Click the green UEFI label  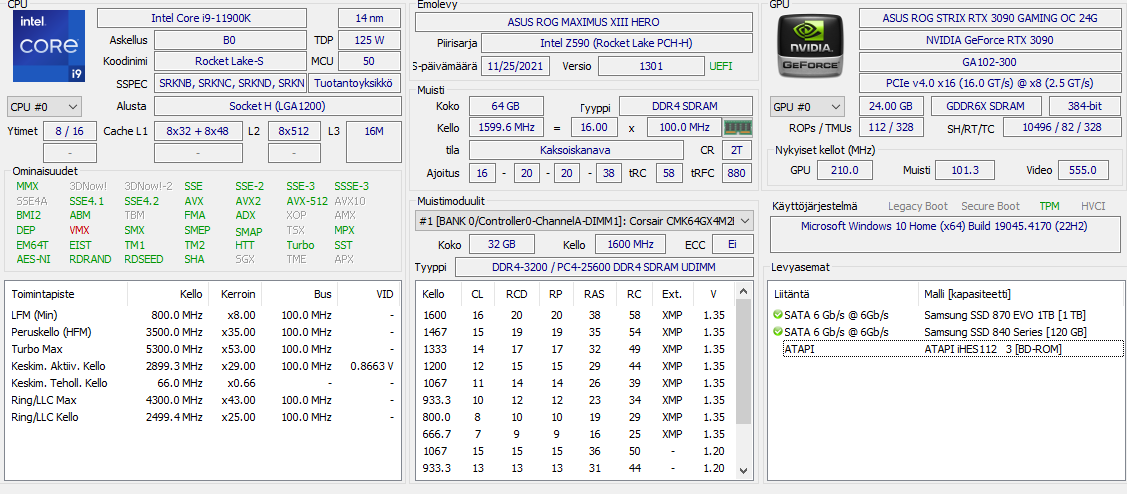pos(721,66)
